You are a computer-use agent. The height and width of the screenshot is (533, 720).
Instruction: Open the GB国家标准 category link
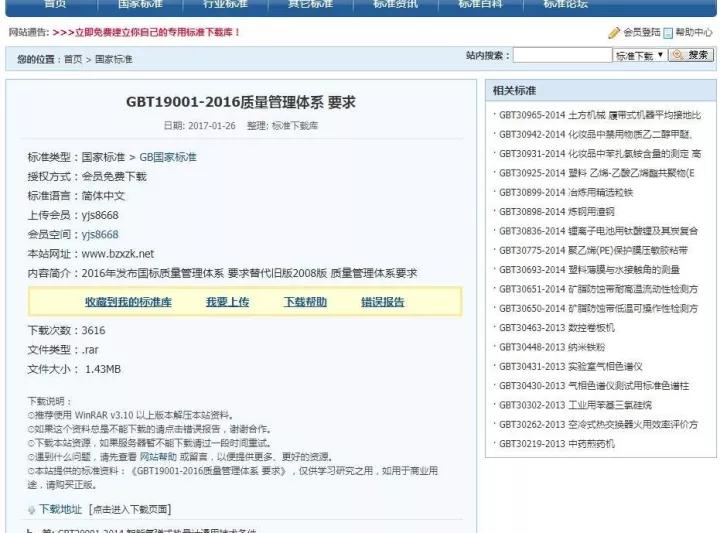[168, 157]
